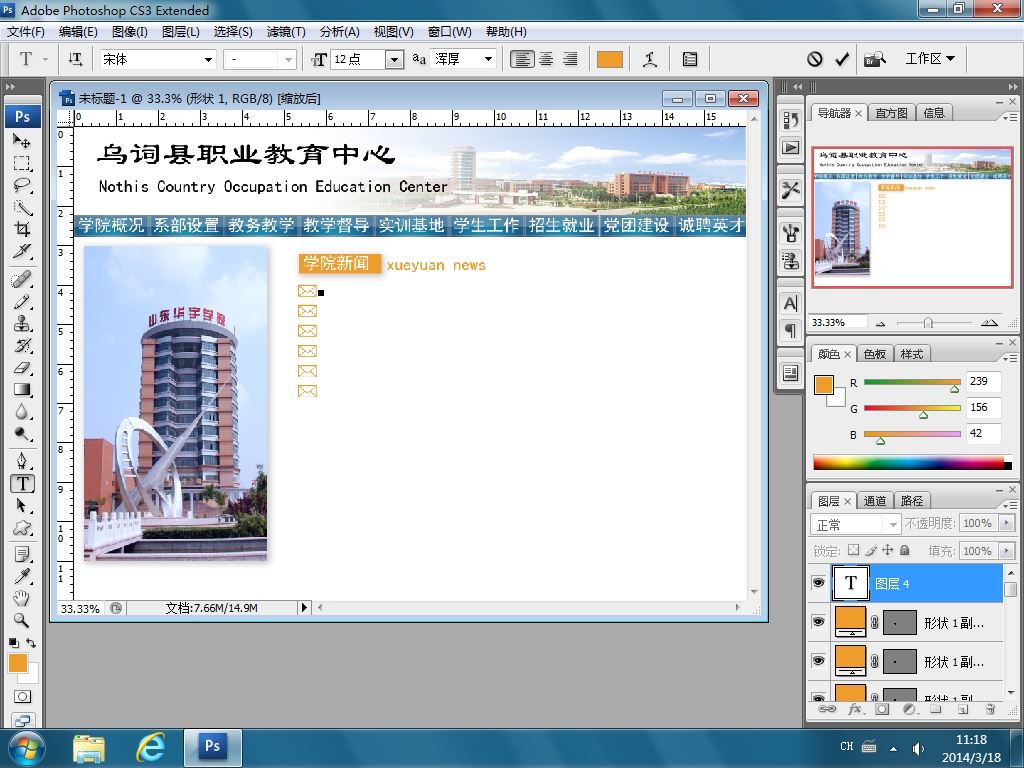Open the 工作区 workspace button

[x=929, y=59]
